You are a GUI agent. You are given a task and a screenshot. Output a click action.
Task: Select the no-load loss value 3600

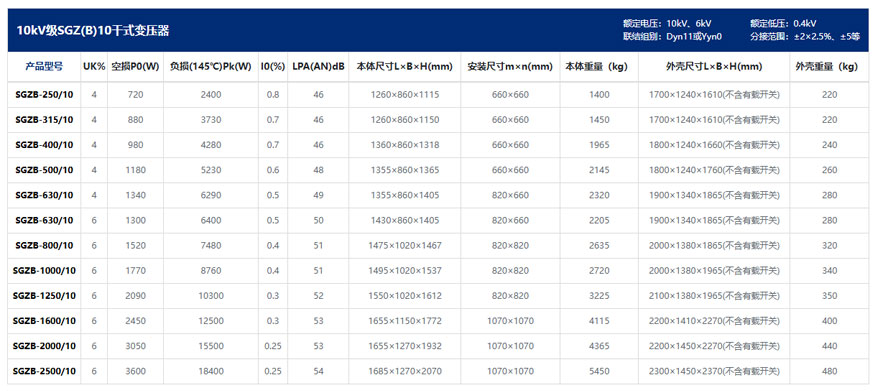point(135,371)
